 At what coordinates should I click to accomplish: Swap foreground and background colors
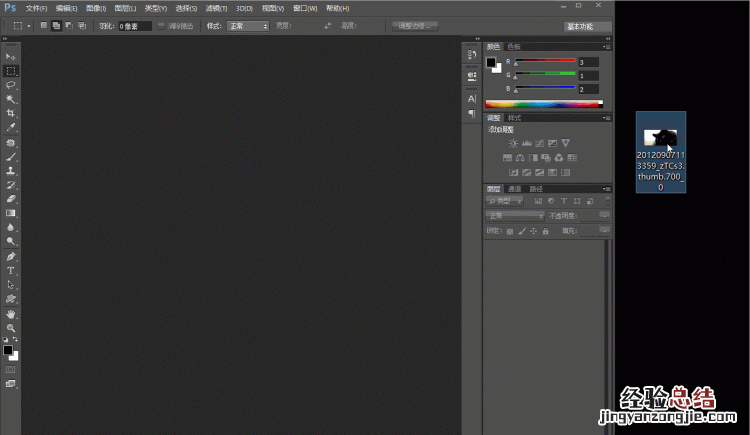(17, 341)
